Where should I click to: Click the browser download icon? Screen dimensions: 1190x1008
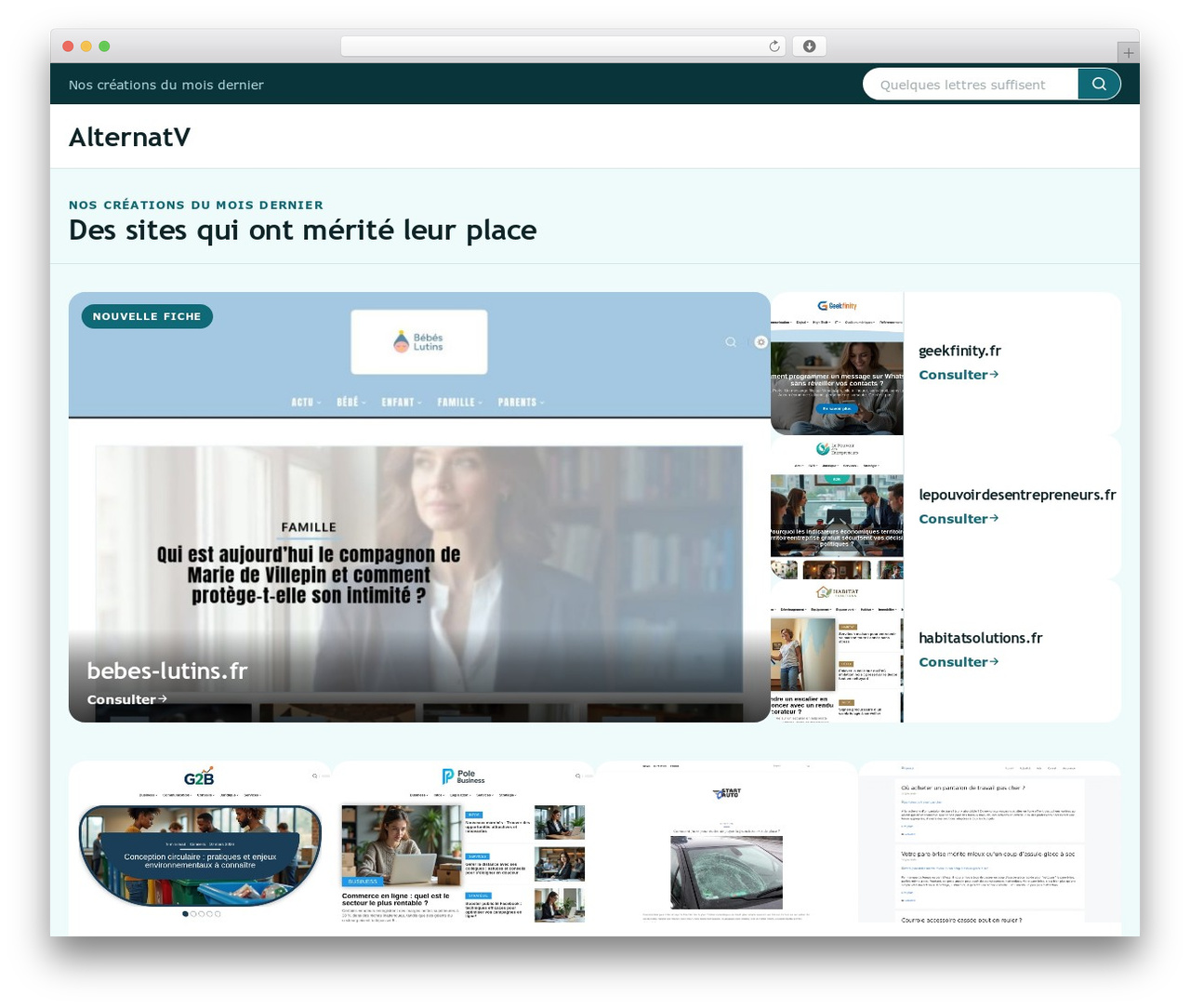(x=809, y=46)
